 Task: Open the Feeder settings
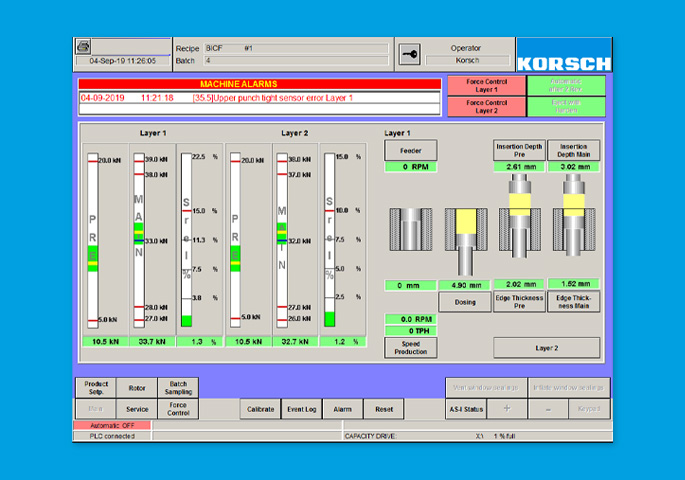411,151
